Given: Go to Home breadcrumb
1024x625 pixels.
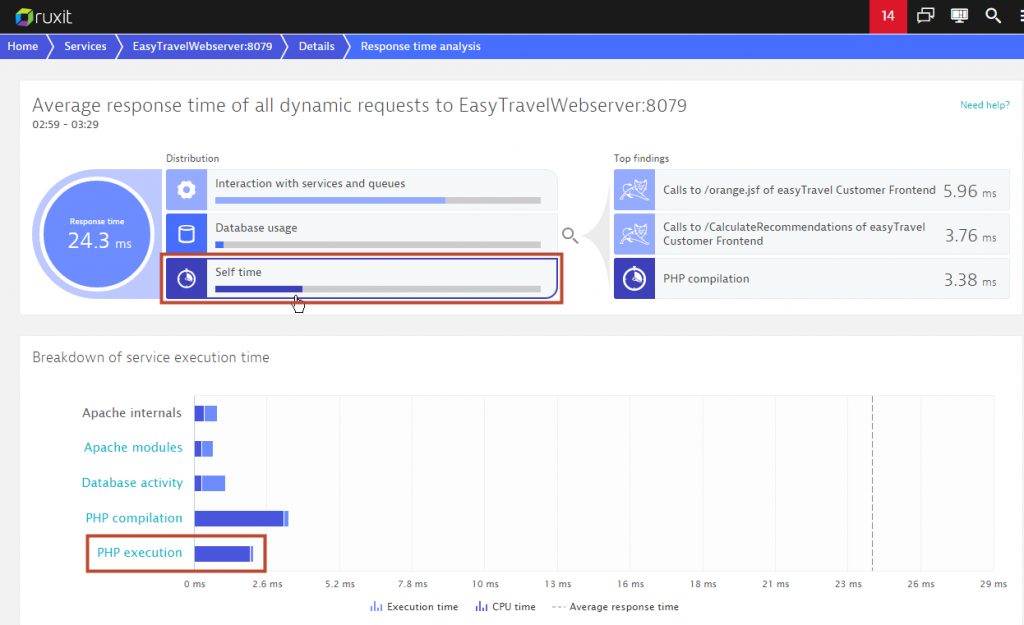Looking at the screenshot, I should pyautogui.click(x=23, y=46).
